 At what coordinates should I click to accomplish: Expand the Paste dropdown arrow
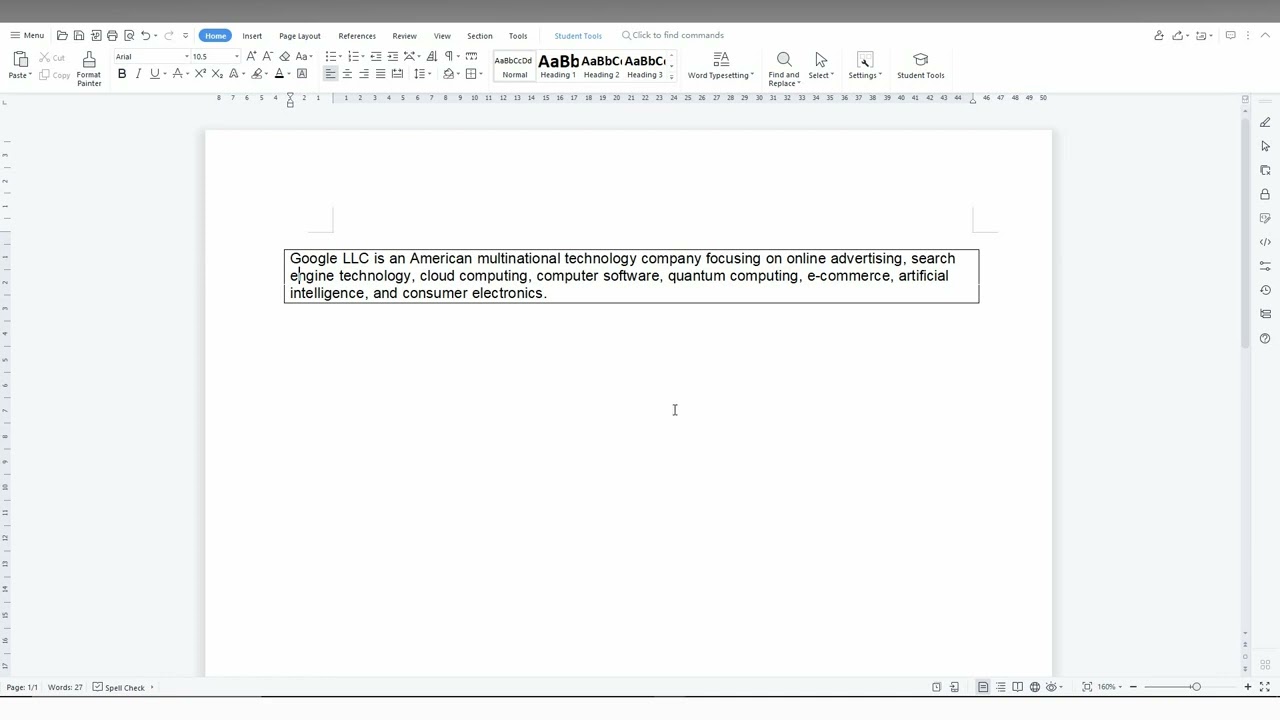pos(30,75)
